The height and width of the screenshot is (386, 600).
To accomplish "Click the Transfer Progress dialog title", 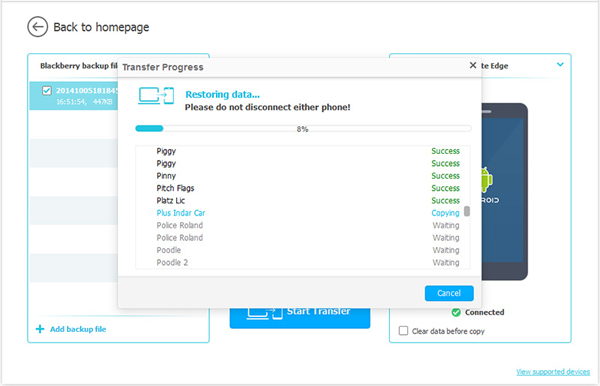I will 163,67.
